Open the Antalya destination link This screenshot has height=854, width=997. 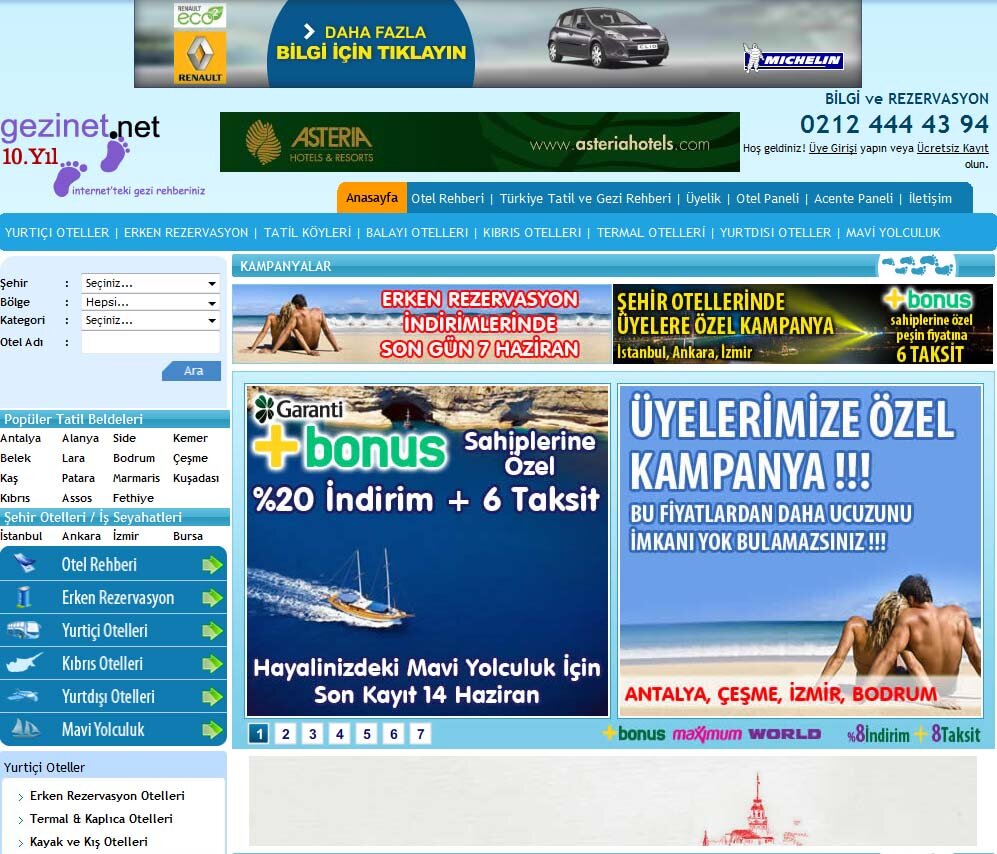(21, 438)
